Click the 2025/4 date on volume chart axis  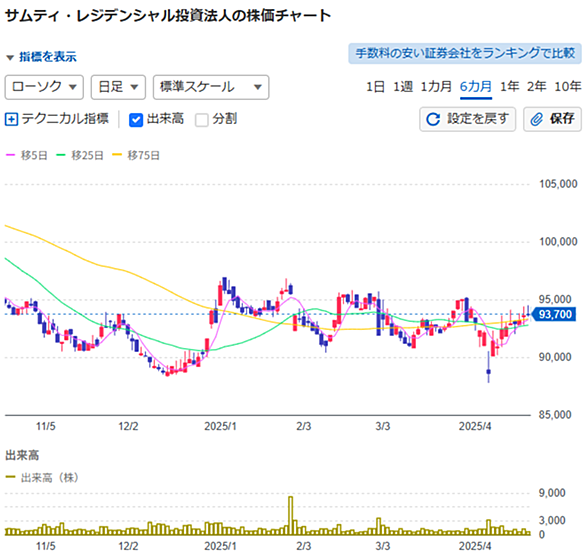click(x=475, y=547)
